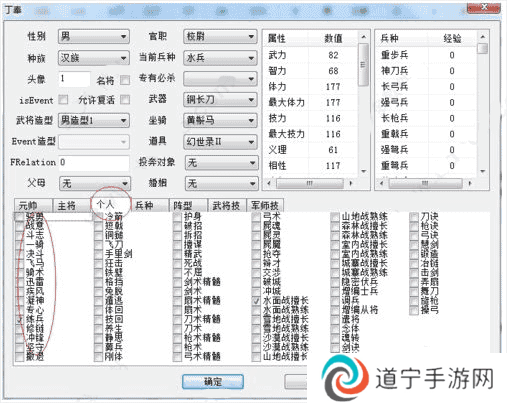Click the 头像 number input field
This screenshot has width=507, height=403.
tap(74, 79)
